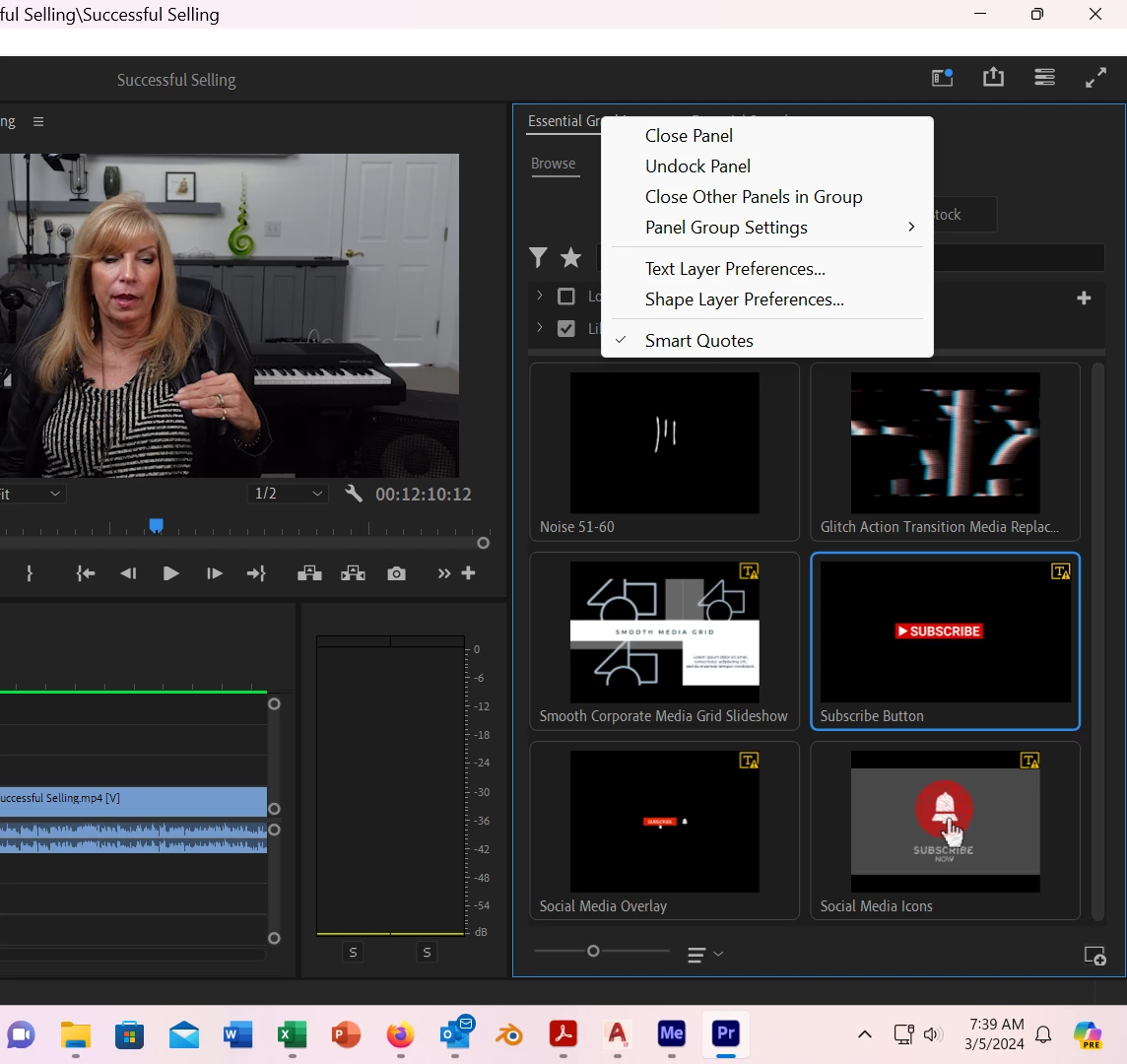Open the zoom level Fit dropdown
The image size is (1127, 1064).
[x=32, y=494]
